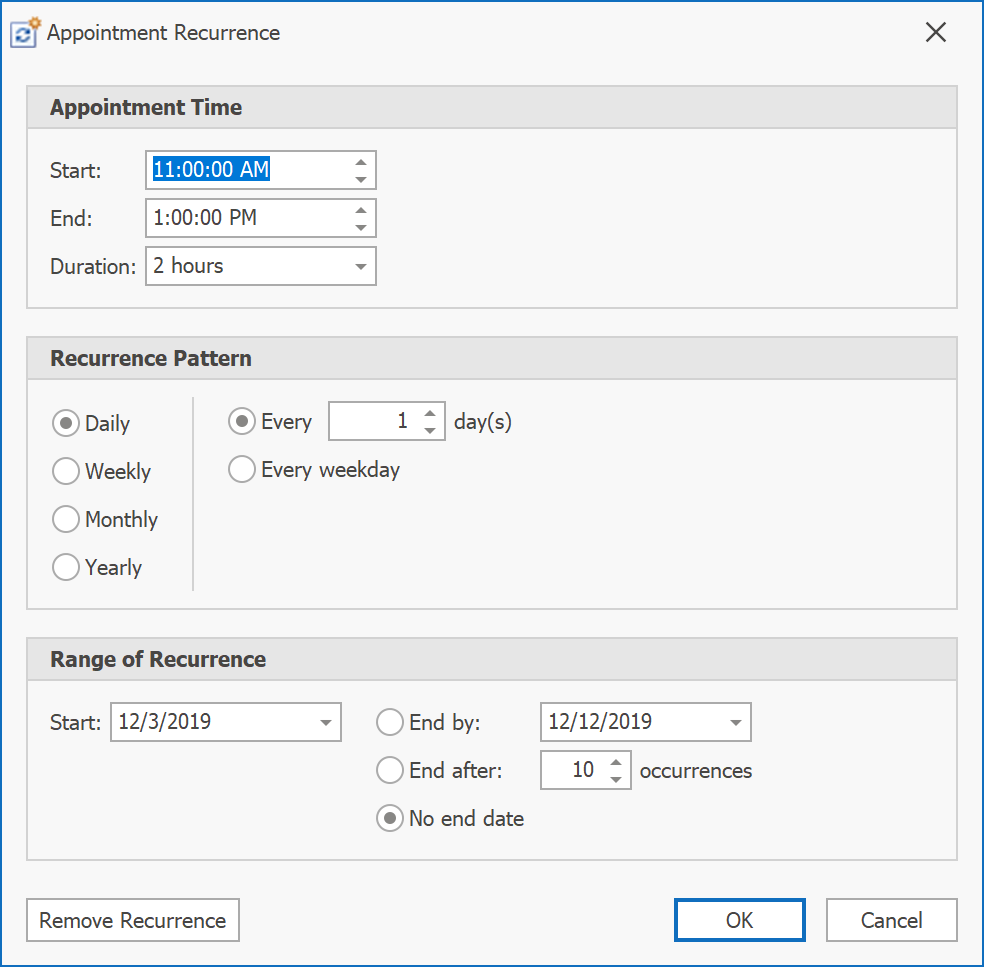
Task: Select the Yearly recurrence pattern
Action: point(66,567)
